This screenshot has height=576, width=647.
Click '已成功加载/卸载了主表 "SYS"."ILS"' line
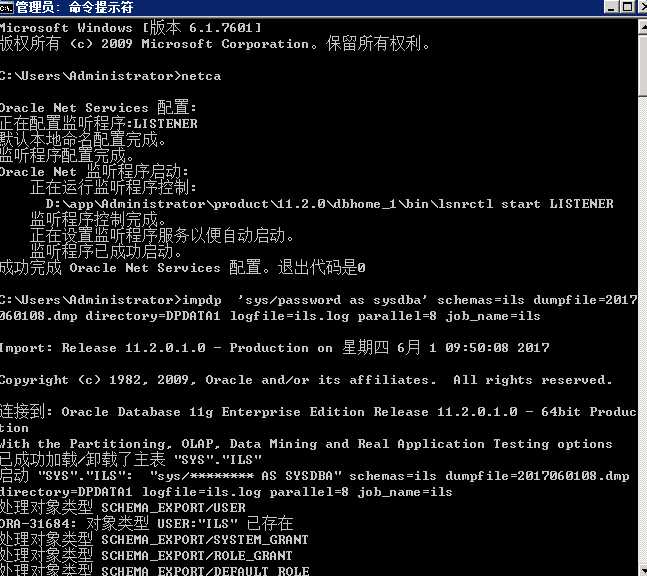tap(131, 460)
